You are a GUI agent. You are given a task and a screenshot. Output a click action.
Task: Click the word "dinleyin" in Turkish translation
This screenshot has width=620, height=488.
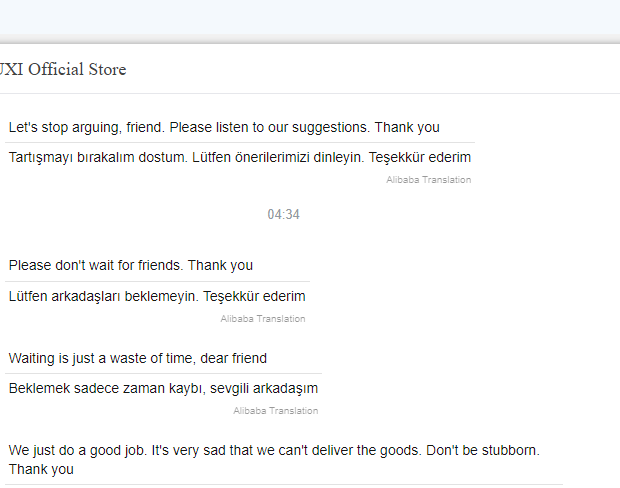coord(338,158)
